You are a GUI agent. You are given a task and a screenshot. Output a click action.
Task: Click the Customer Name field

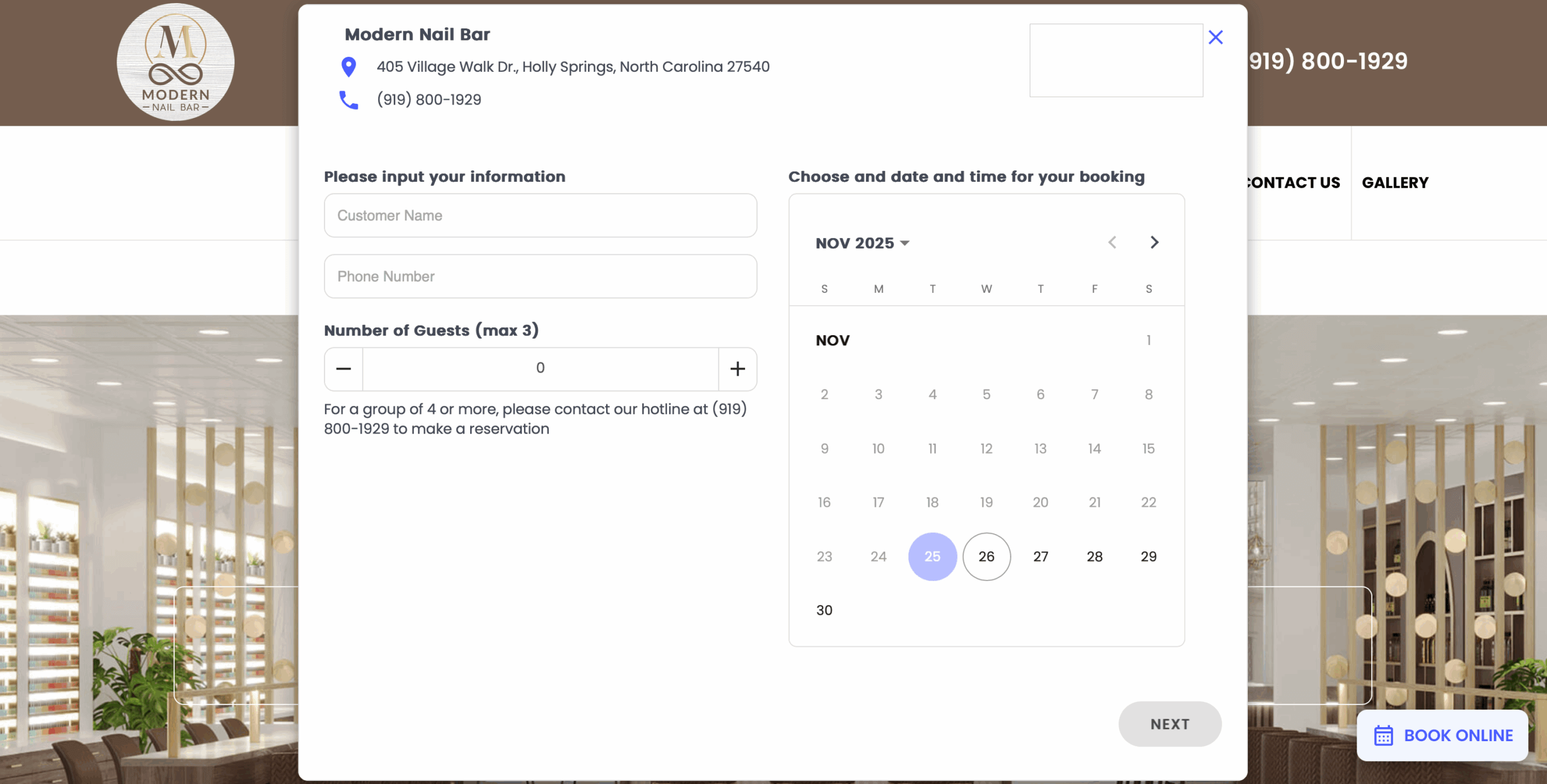tap(540, 216)
